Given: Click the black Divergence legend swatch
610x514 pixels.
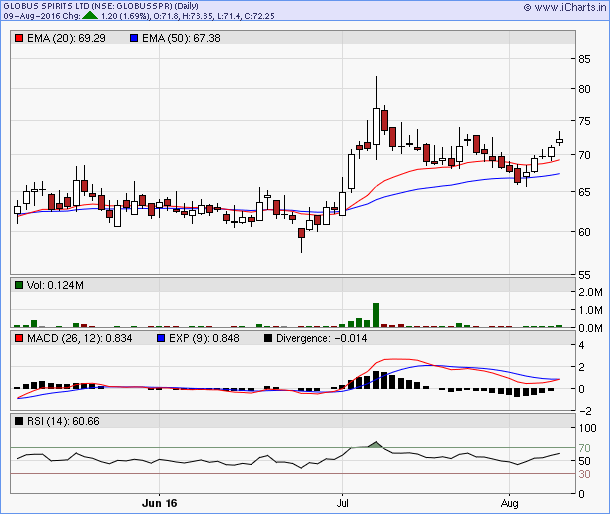Looking at the screenshot, I should 268,338.
